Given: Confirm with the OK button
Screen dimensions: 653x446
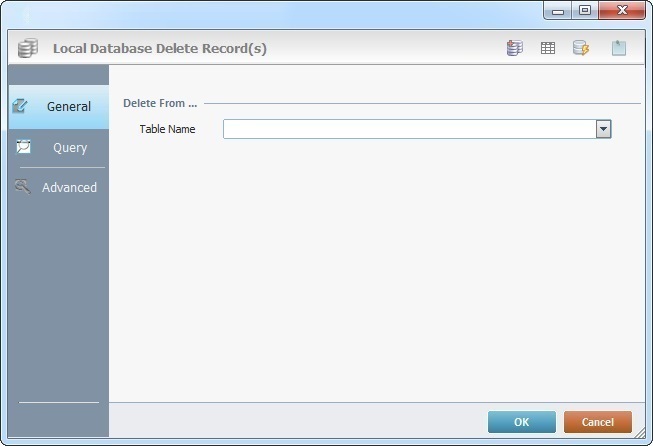Looking at the screenshot, I should (521, 422).
